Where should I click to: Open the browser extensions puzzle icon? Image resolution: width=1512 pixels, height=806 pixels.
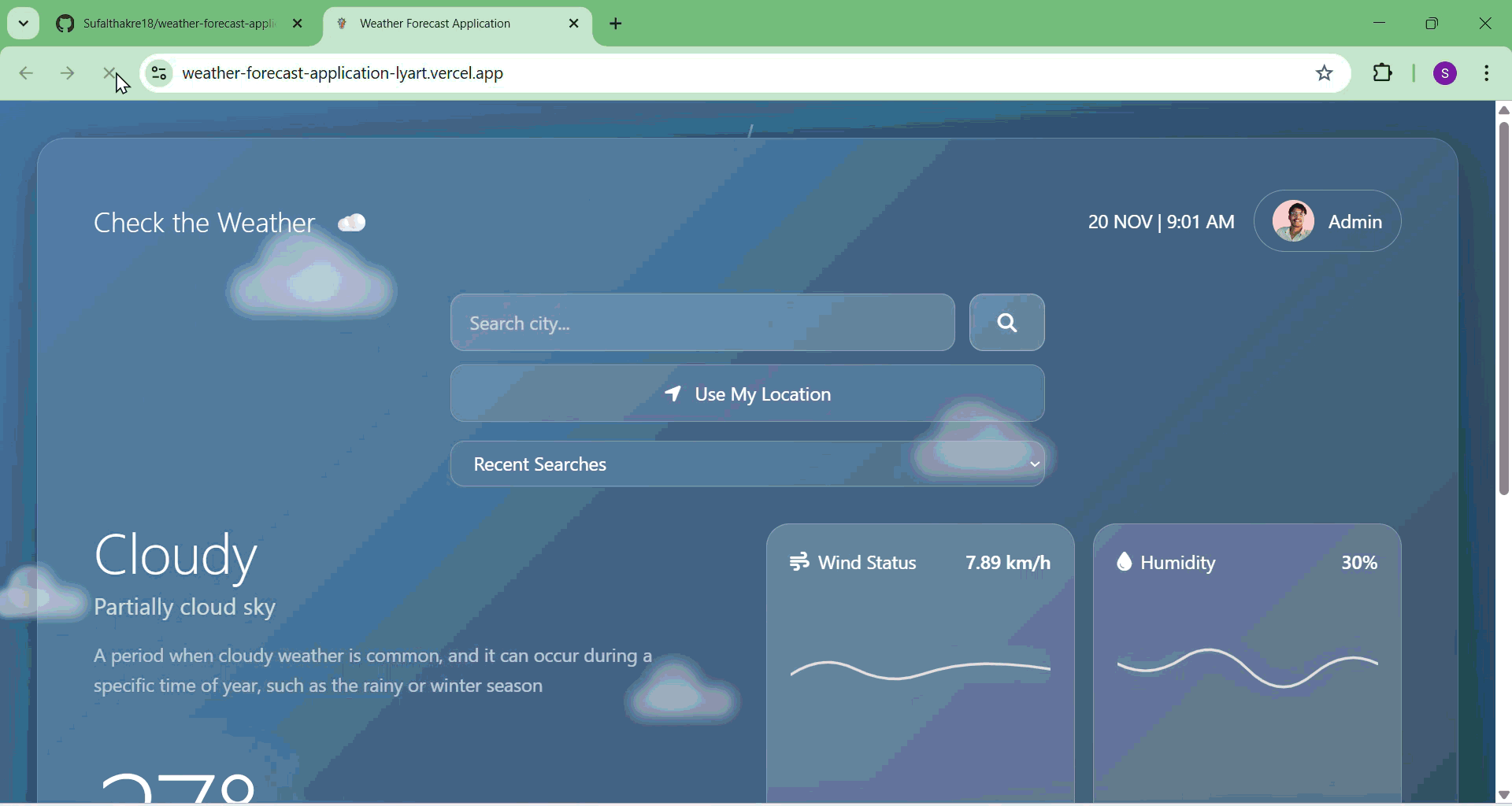(x=1384, y=72)
